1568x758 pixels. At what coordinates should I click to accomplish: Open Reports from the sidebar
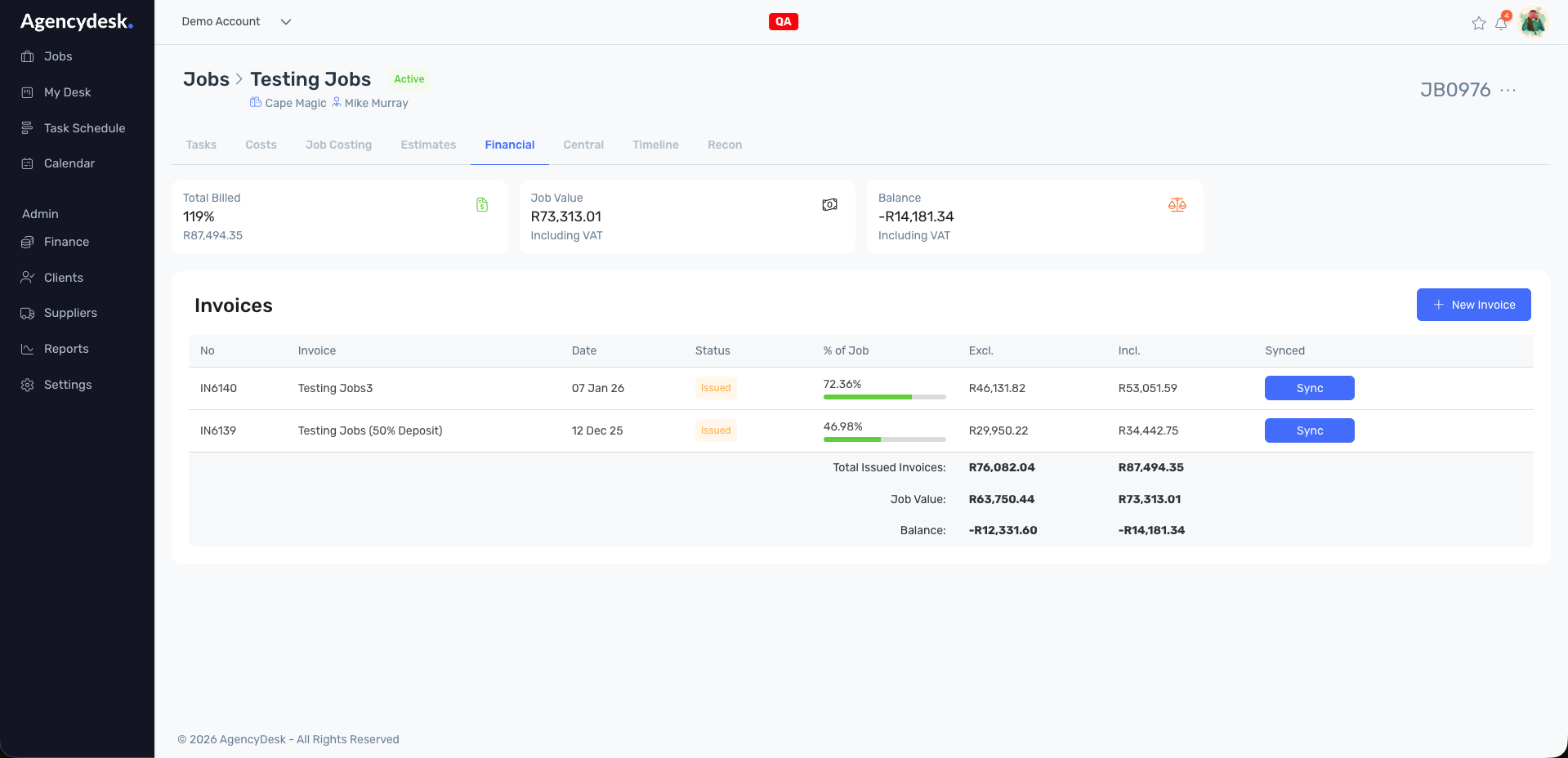point(66,349)
